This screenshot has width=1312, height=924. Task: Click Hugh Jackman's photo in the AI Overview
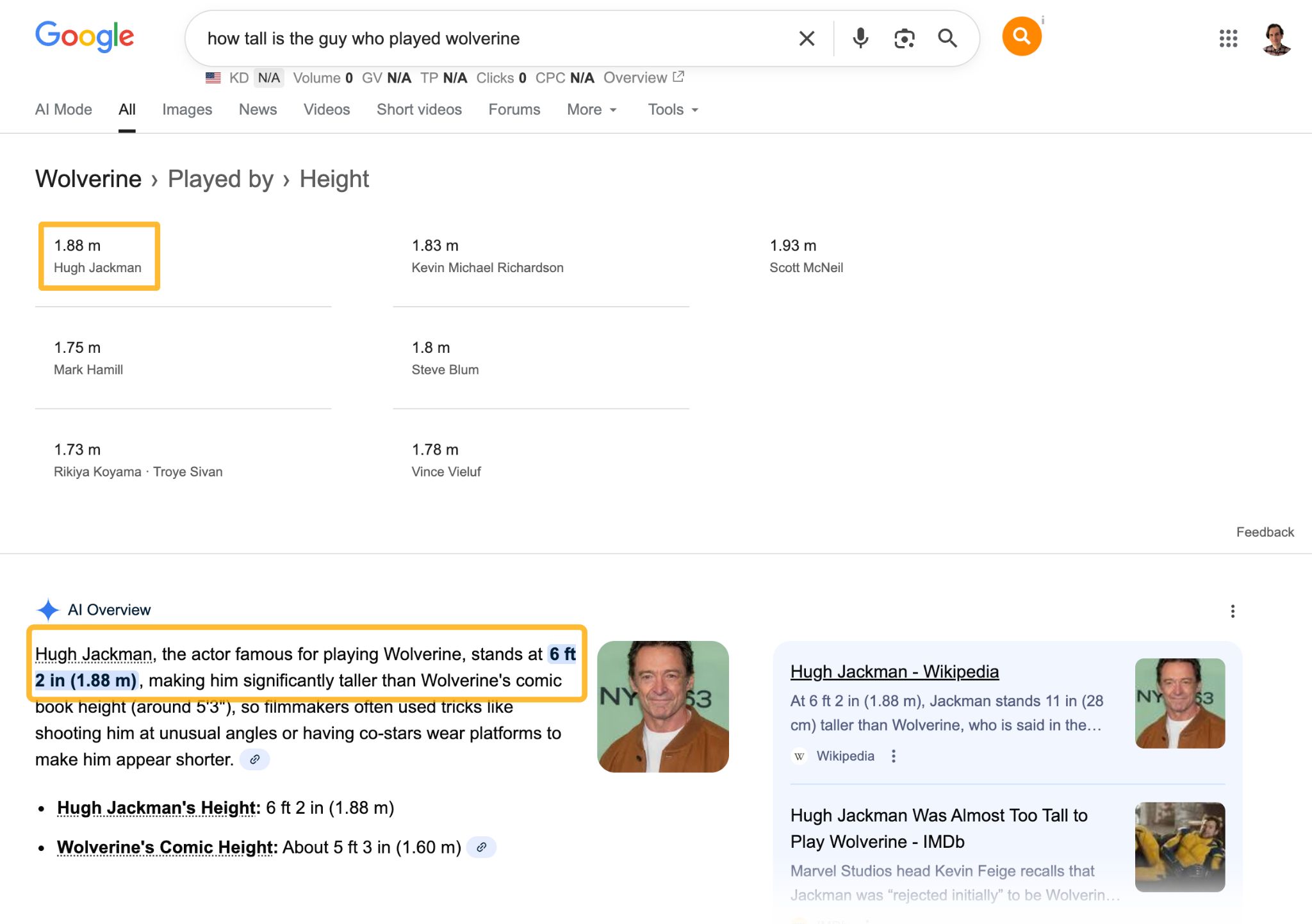click(x=662, y=706)
